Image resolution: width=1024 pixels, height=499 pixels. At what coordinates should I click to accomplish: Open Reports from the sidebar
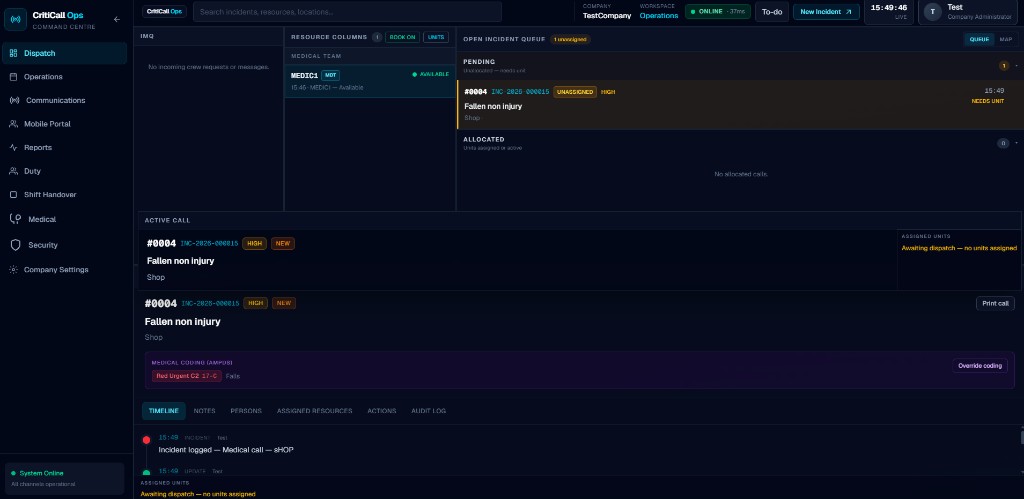click(65, 148)
